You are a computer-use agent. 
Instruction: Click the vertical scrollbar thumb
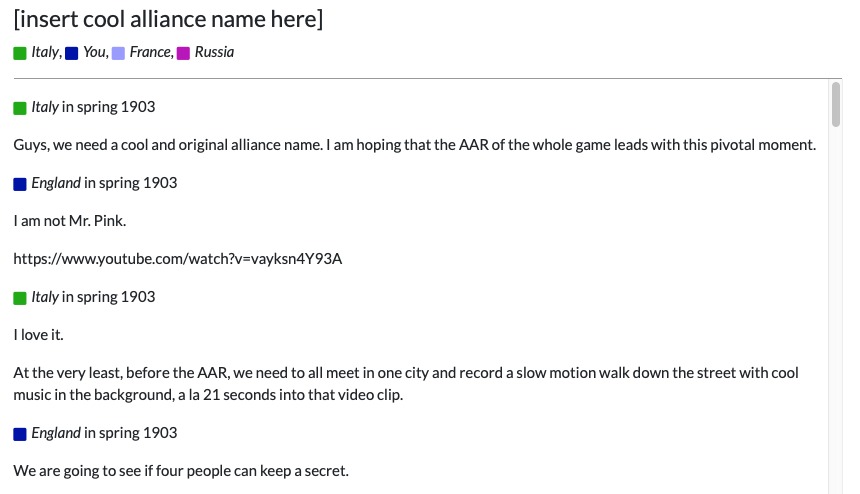coord(836,104)
